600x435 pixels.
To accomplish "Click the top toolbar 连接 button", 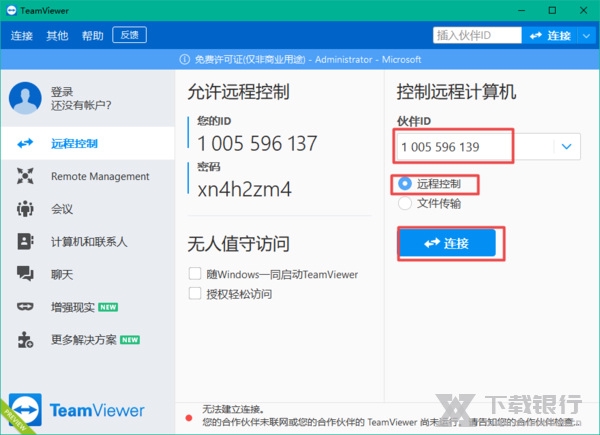I will [550, 36].
